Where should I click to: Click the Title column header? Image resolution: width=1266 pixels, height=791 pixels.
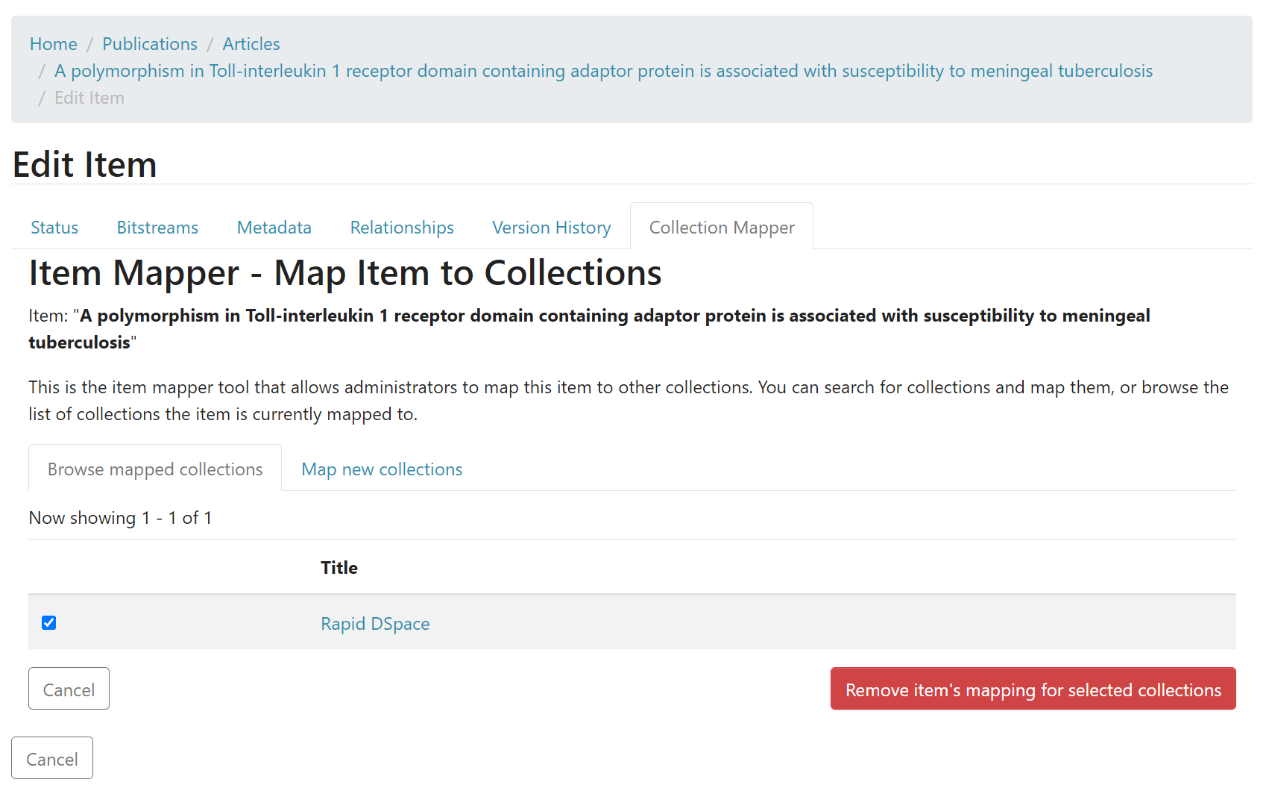coord(339,568)
